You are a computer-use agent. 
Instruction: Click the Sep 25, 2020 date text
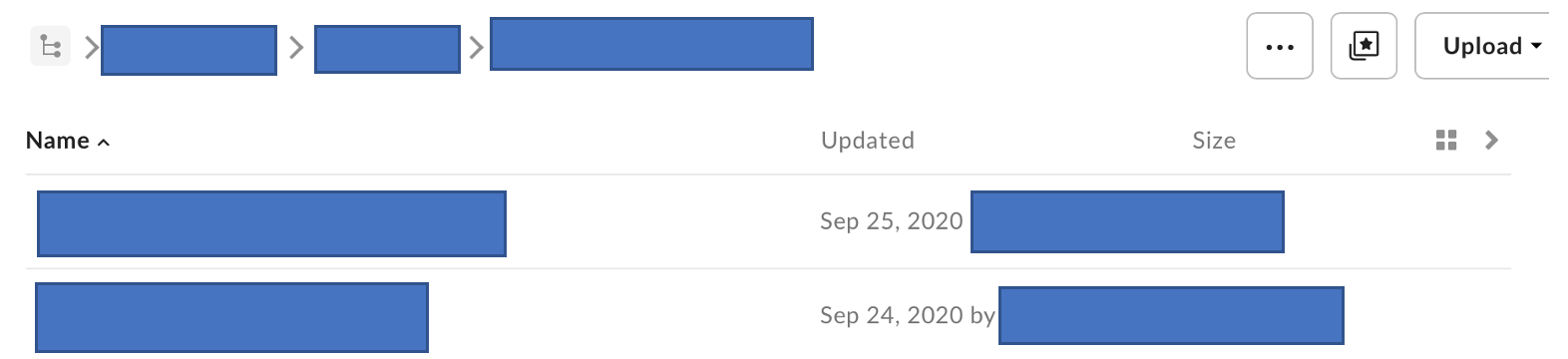coord(892,221)
